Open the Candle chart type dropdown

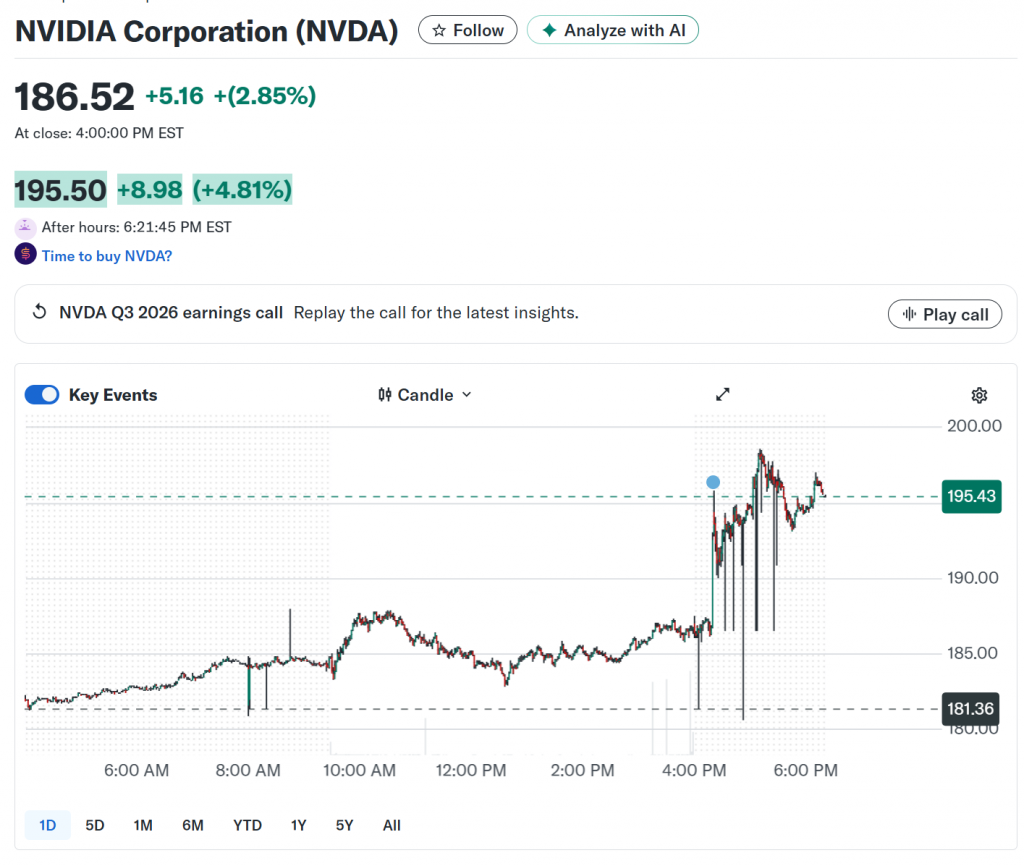tap(425, 395)
